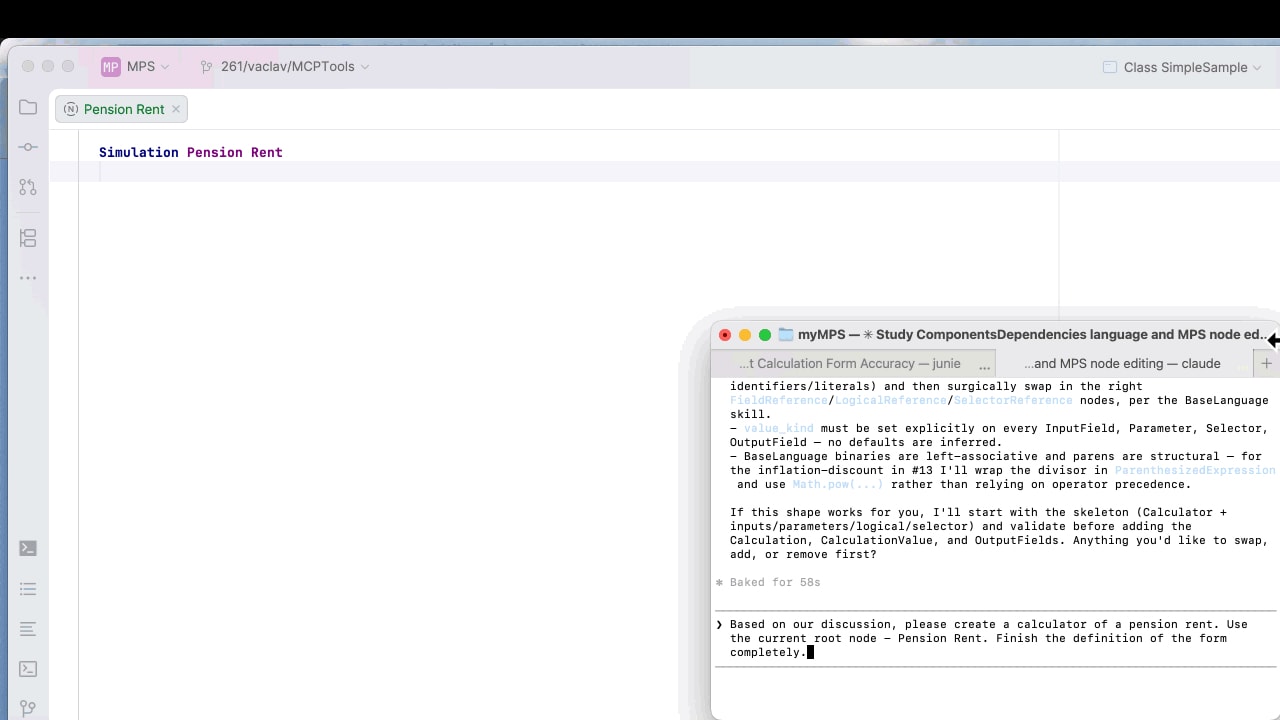
Task: Close the Pension Rent editor tab
Action: [176, 109]
